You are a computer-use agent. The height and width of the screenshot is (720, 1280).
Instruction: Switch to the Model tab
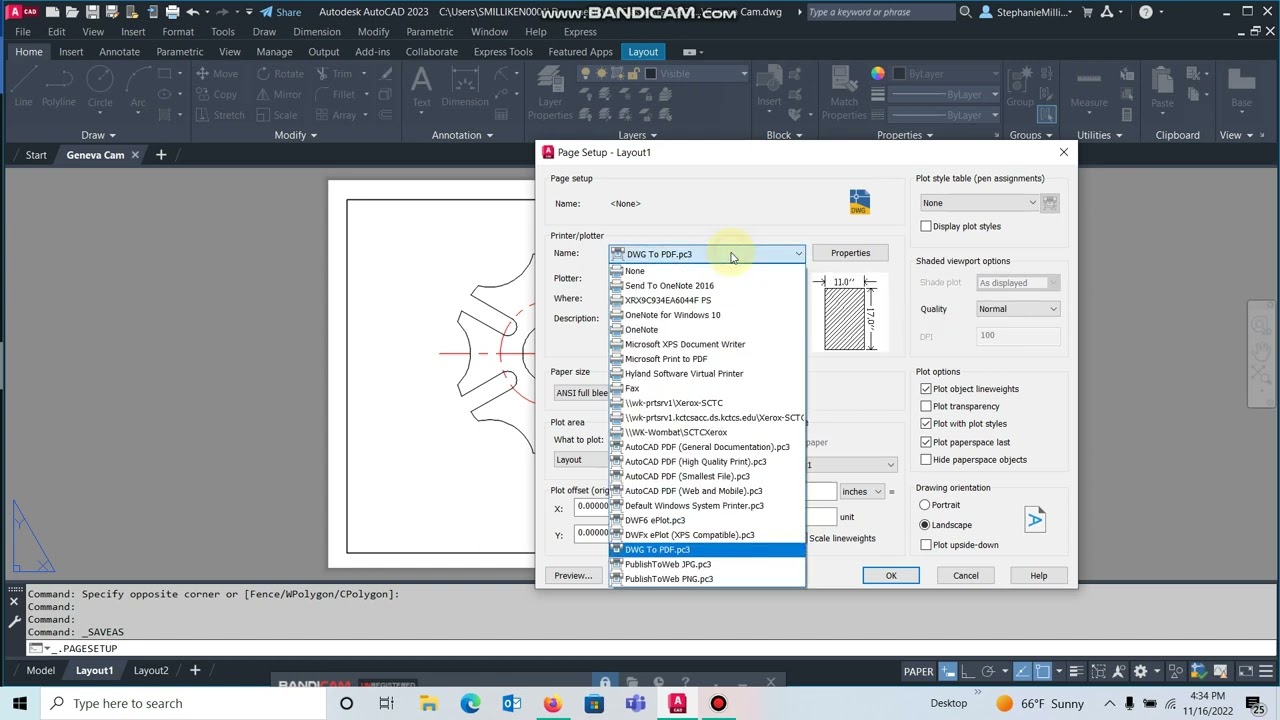41,670
